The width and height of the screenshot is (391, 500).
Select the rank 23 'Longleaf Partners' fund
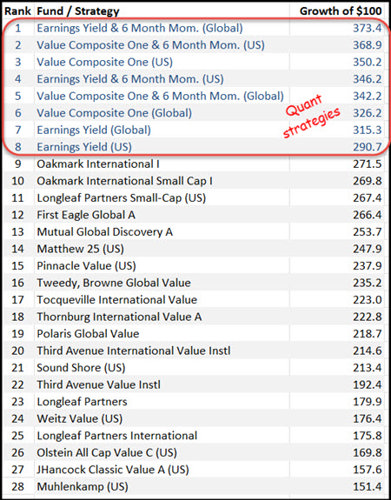coord(82,402)
